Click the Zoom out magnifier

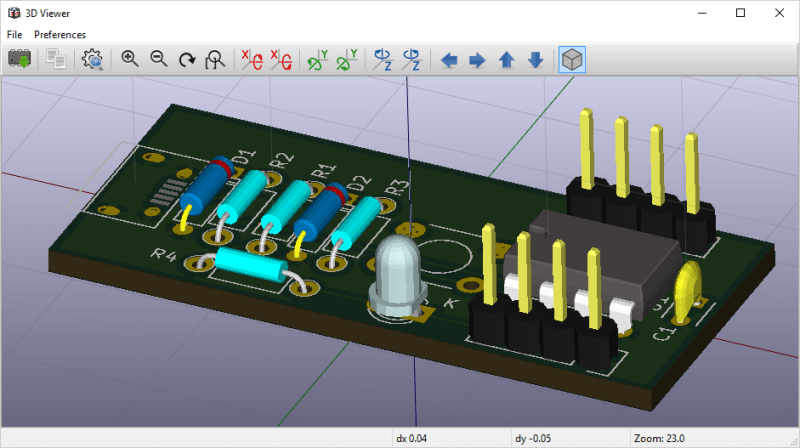158,60
